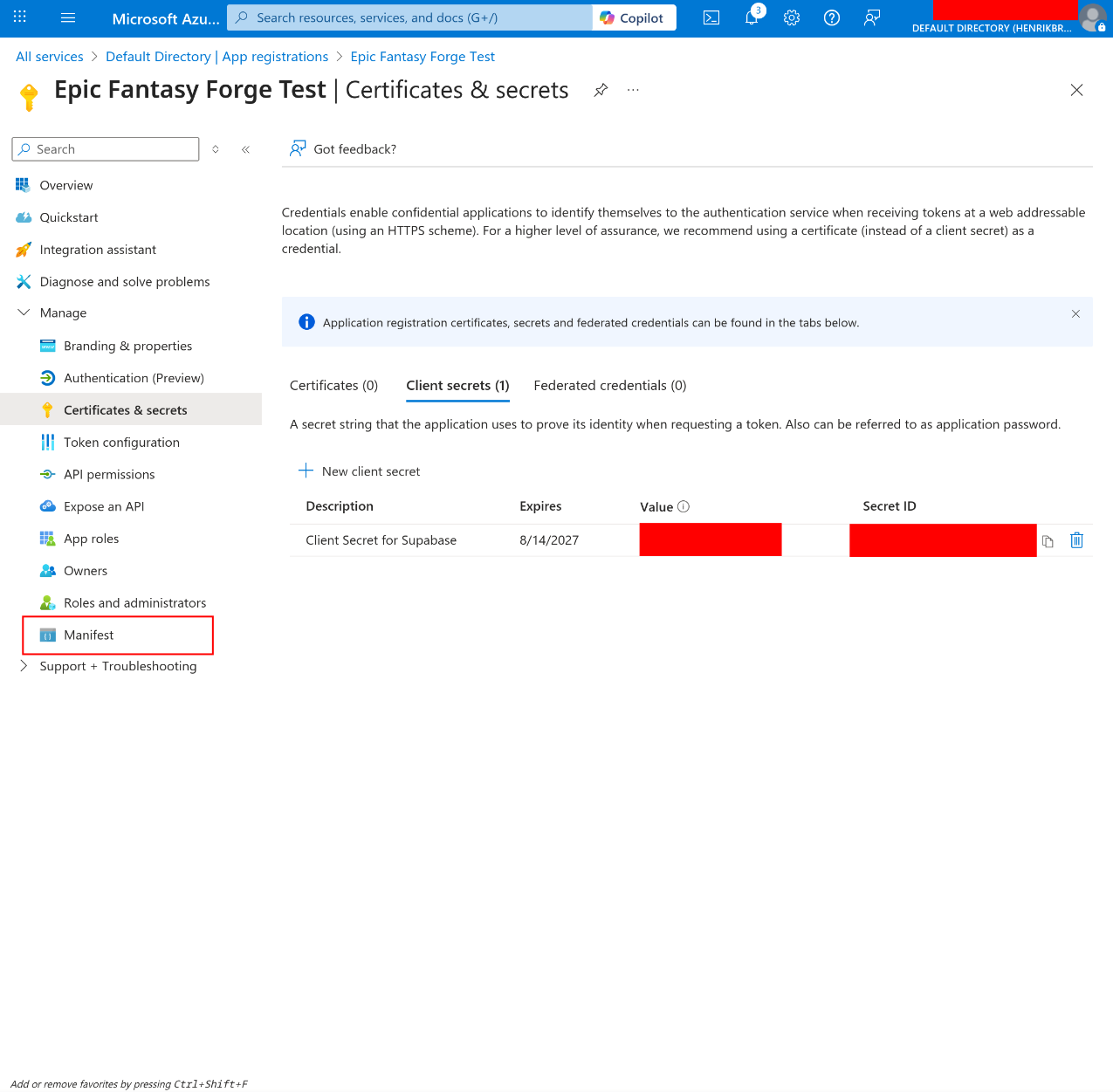Navigate to All services via breadcrumb
1113x1092 pixels.
point(49,56)
